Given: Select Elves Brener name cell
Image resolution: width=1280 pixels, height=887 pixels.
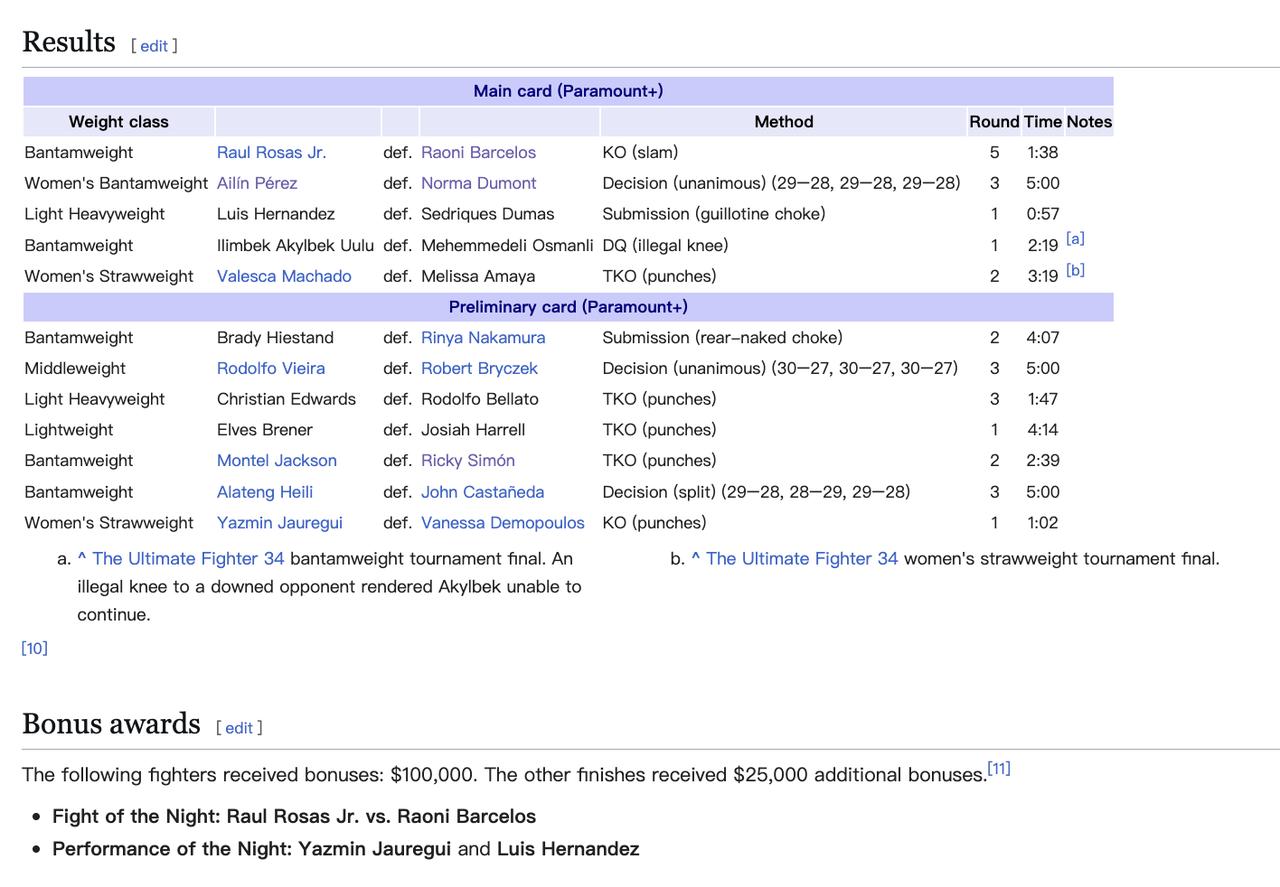Looking at the screenshot, I should pyautogui.click(x=298, y=430).
